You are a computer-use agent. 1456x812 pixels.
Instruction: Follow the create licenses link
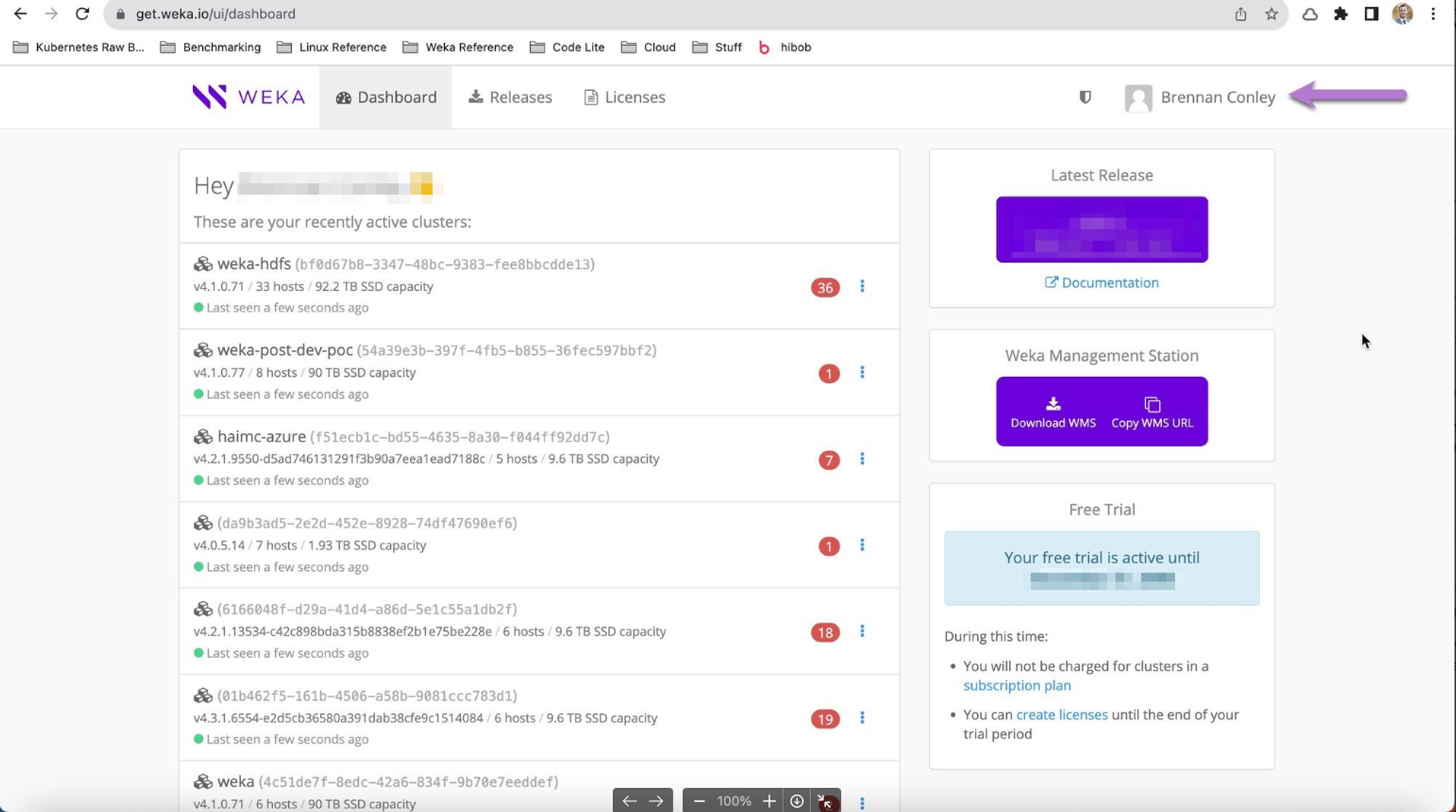coord(1061,715)
